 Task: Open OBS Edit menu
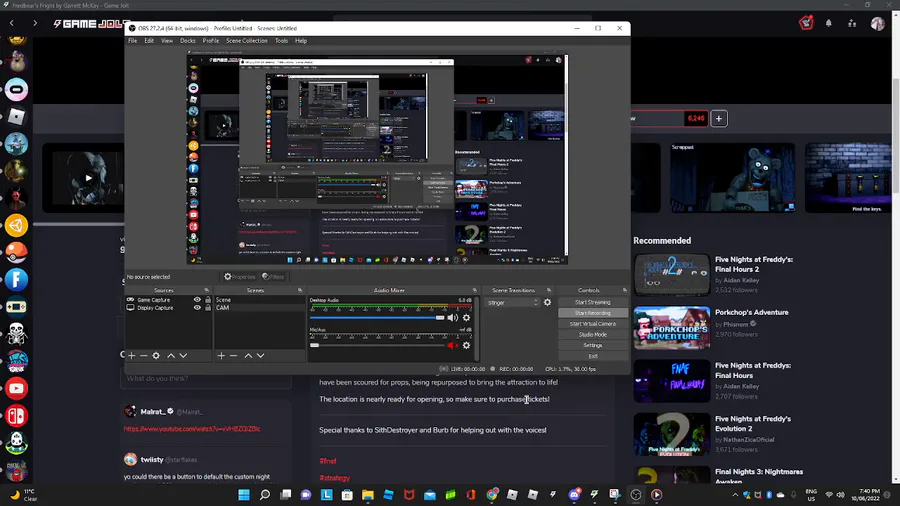tap(149, 41)
